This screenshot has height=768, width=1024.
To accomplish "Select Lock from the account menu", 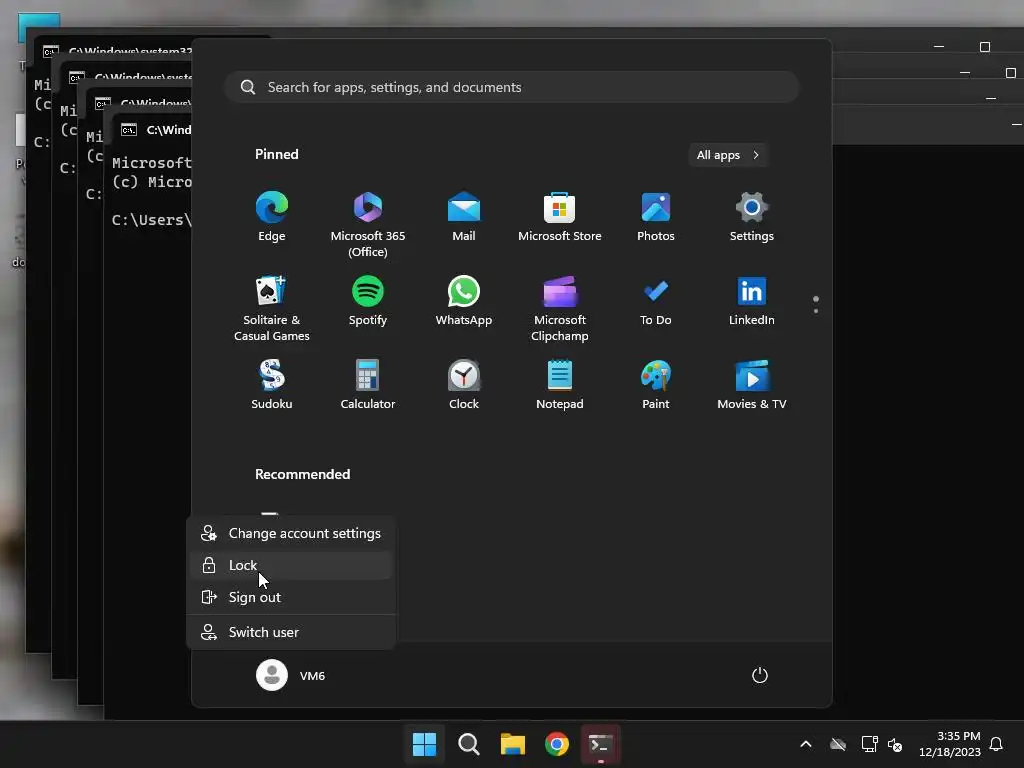I will (291, 566).
